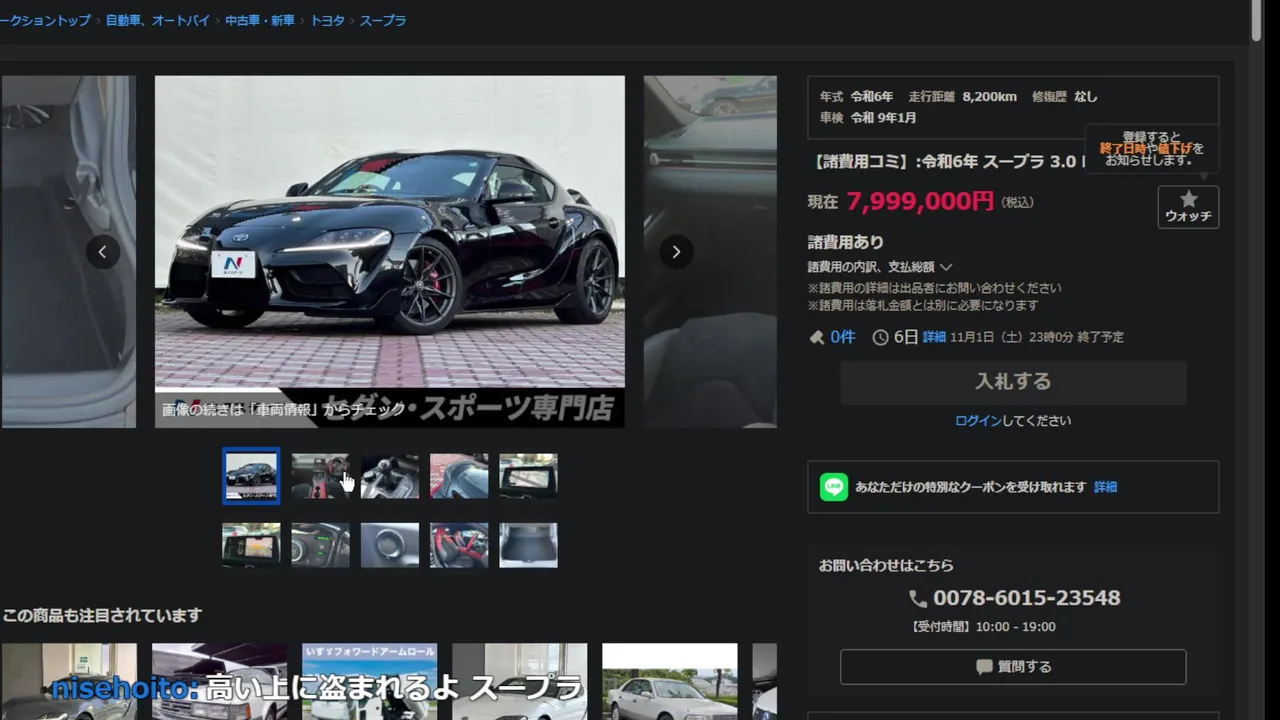Screen dimensions: 1280x720
Task: Select the red and black seat thumbnail in the second row
Action: pyautogui.click(x=459, y=545)
